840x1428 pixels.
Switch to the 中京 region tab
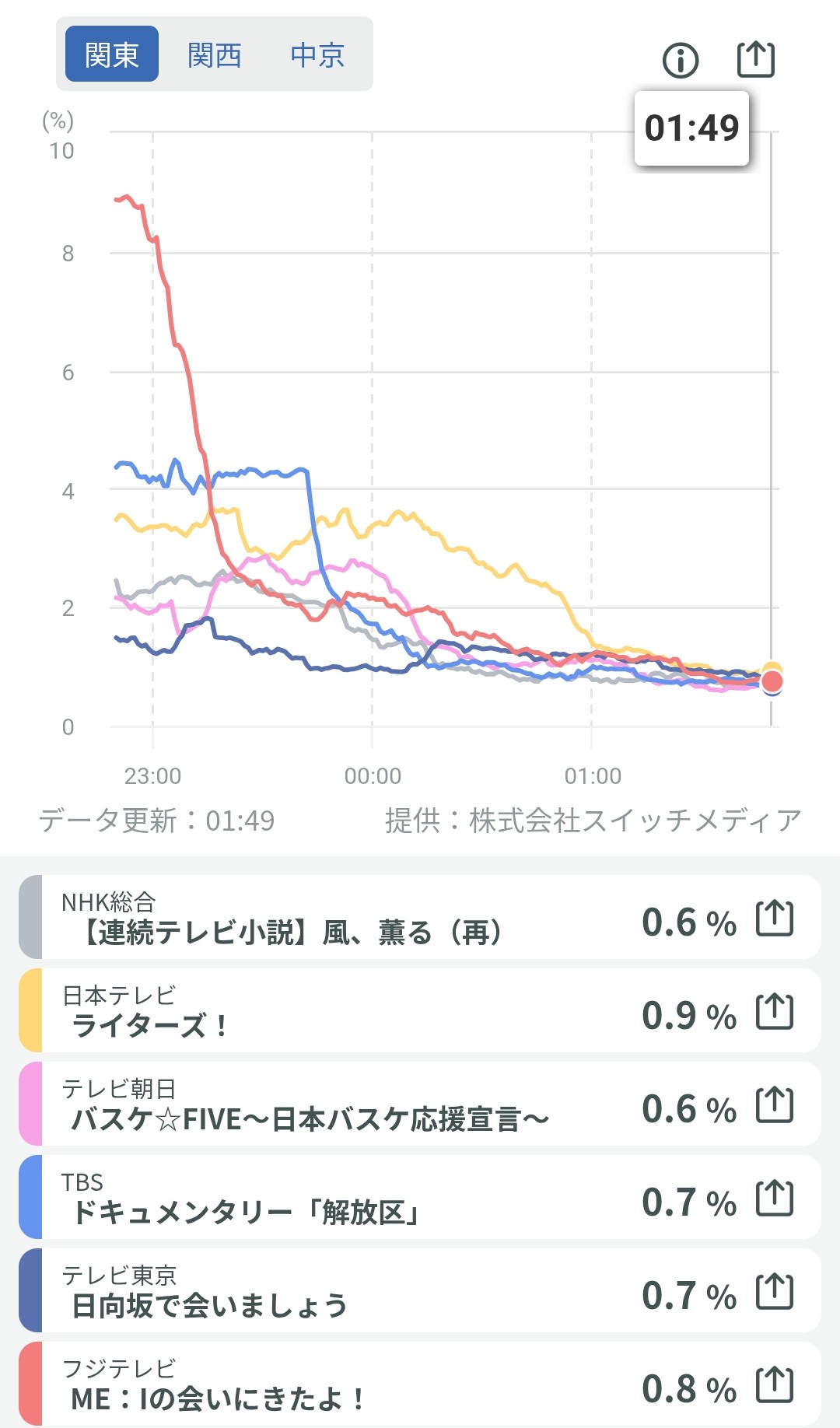click(x=317, y=54)
